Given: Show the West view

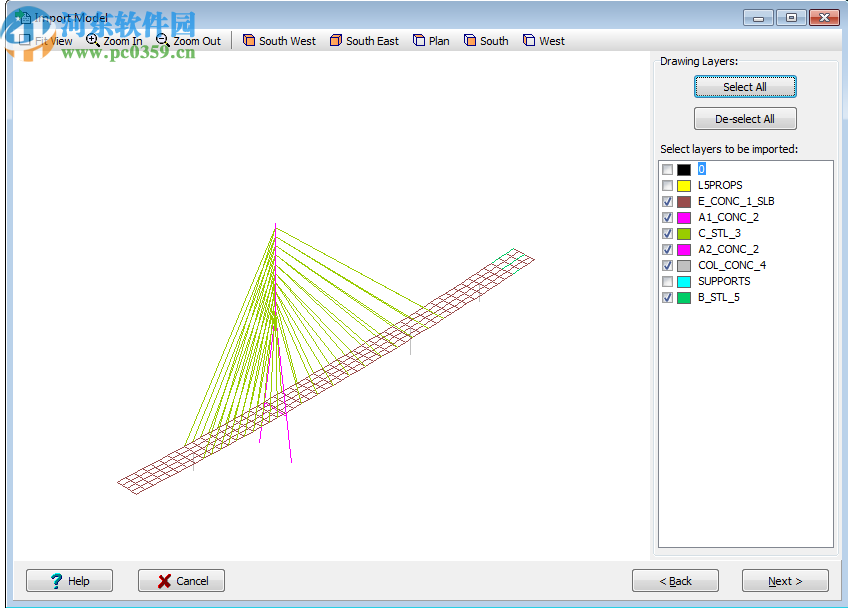Looking at the screenshot, I should [x=543, y=40].
